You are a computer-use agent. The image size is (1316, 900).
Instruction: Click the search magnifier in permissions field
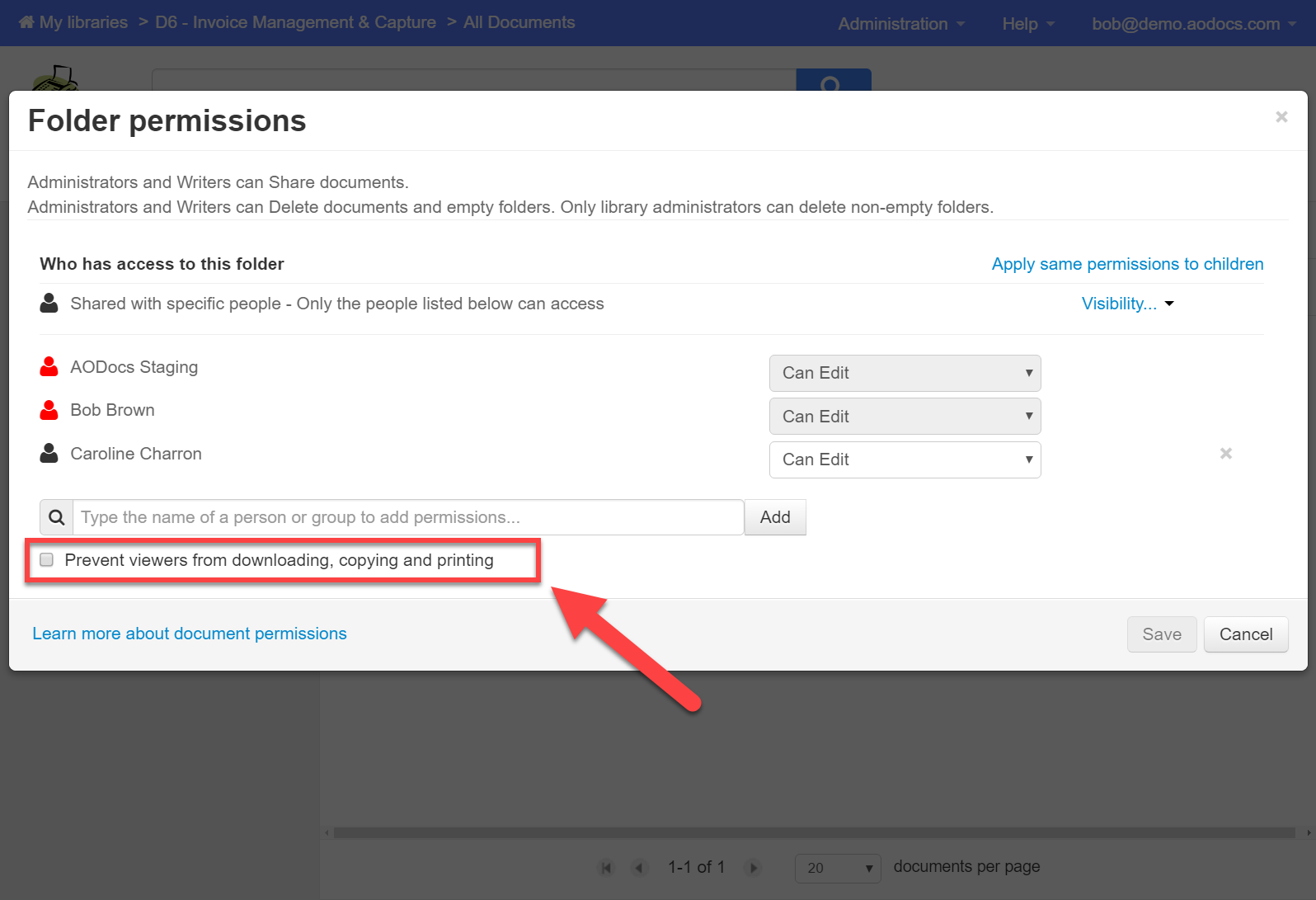(x=57, y=517)
